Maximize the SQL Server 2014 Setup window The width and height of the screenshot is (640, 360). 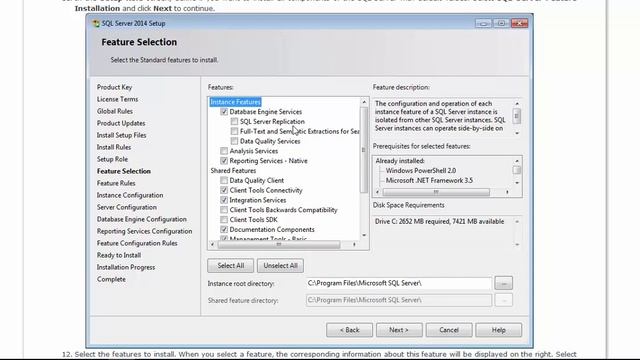coord(501,23)
